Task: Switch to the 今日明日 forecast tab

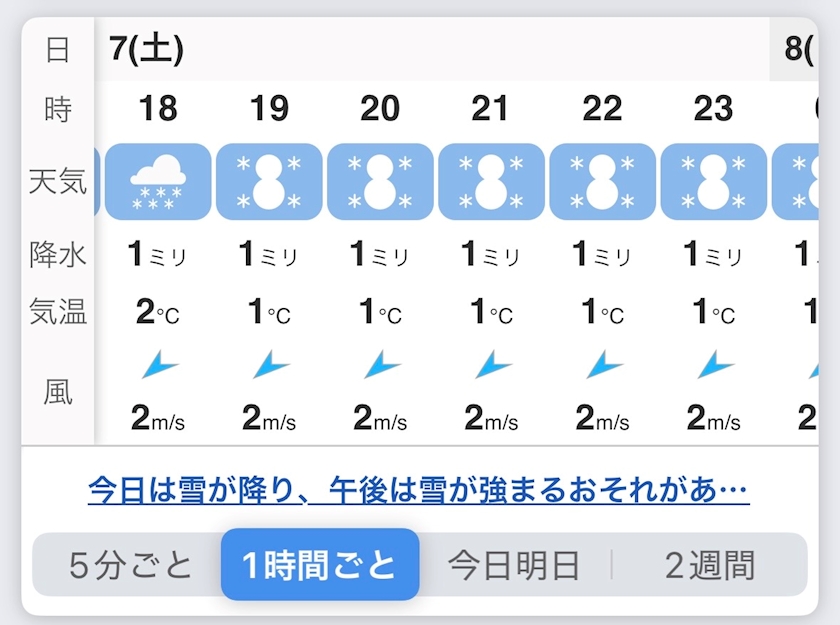Action: tap(513, 566)
